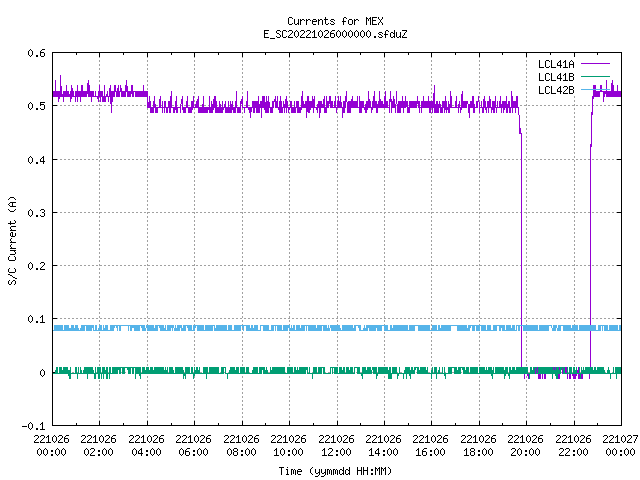Click the x-axis tick 221026 20:00

click(525, 446)
